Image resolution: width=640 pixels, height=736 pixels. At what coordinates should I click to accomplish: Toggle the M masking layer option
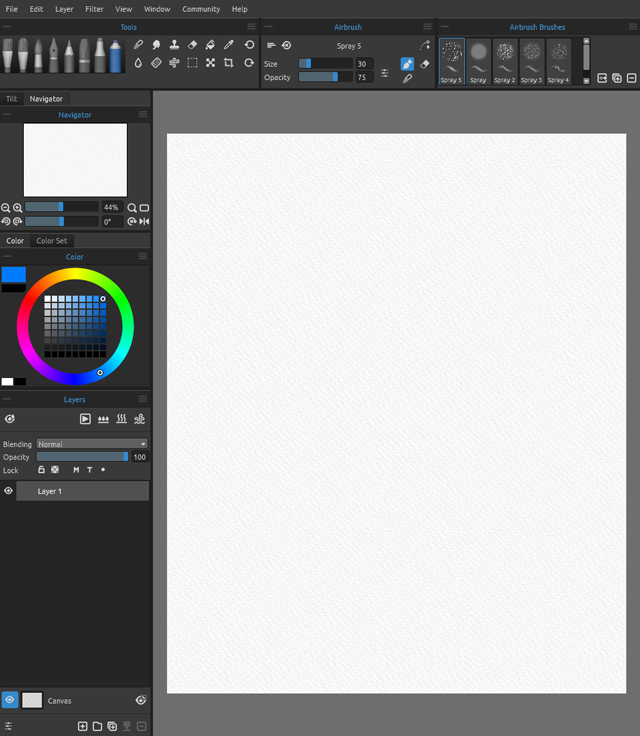[76, 470]
